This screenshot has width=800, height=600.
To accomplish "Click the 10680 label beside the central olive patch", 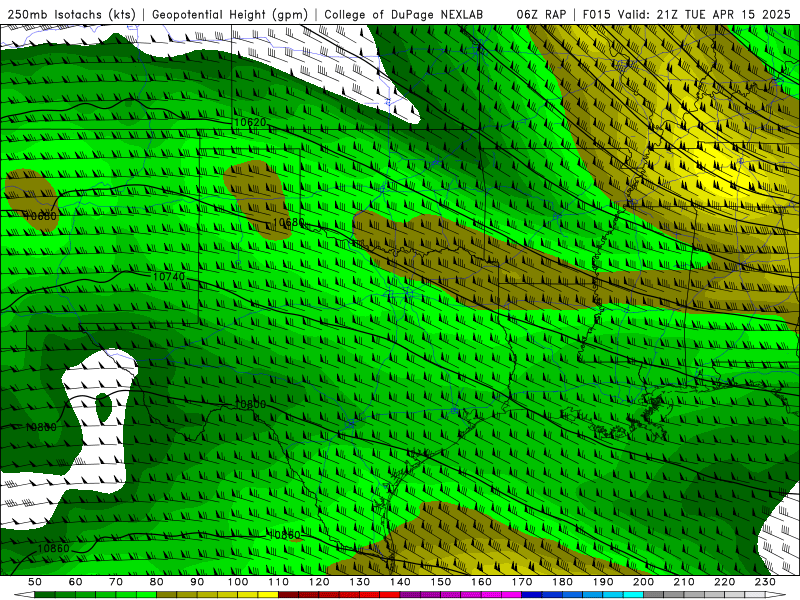I will coord(289,222).
